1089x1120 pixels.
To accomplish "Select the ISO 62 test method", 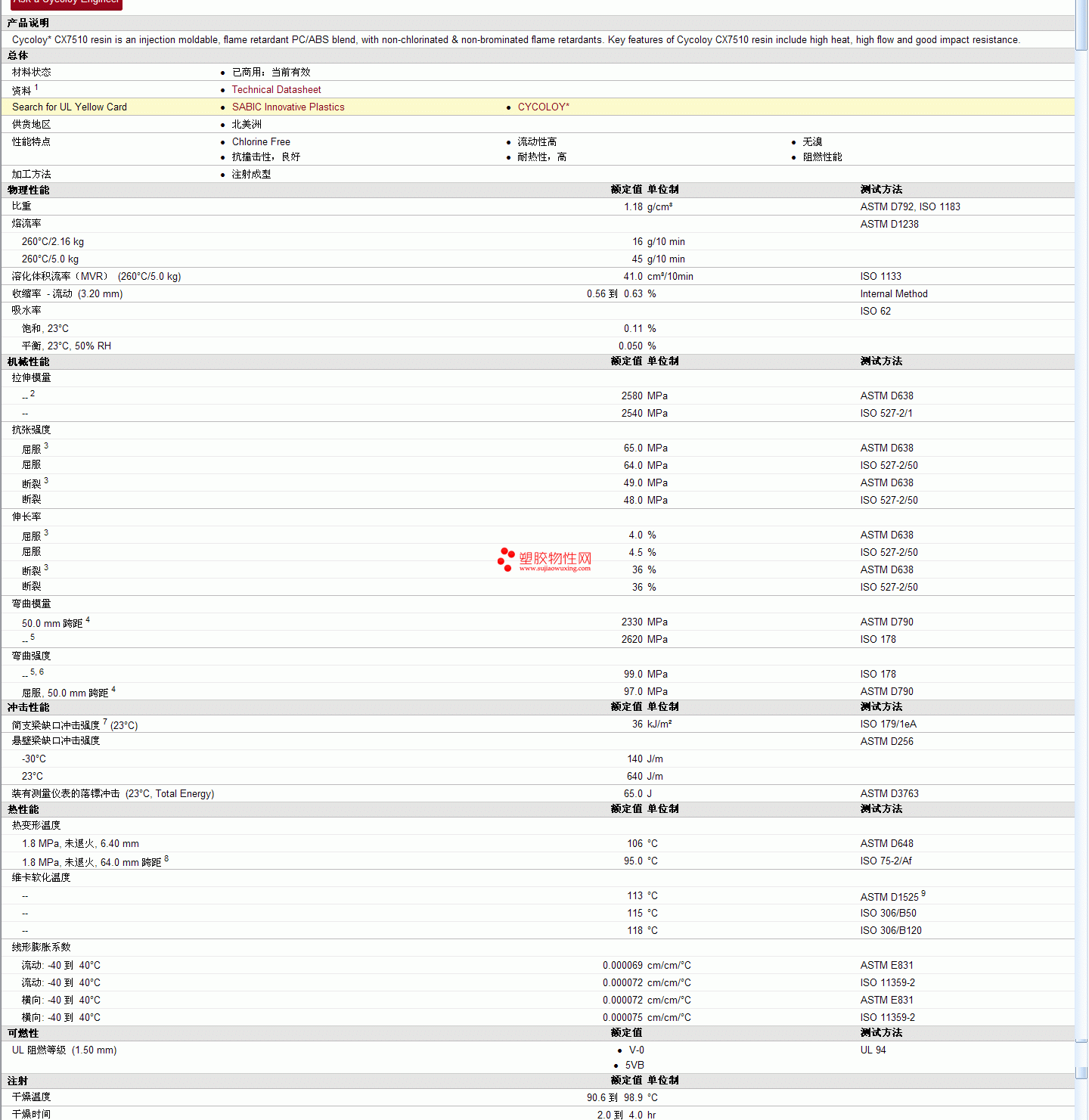I will tap(876, 311).
